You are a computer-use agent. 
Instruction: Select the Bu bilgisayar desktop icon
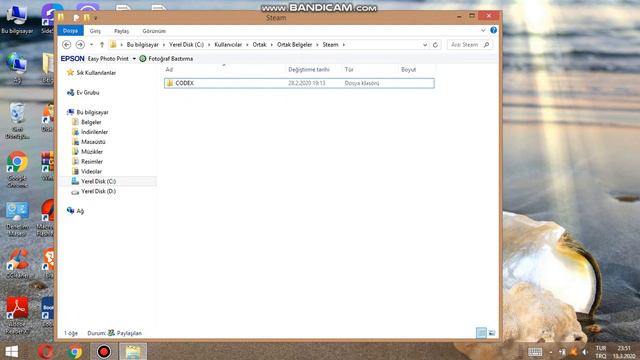(17, 20)
